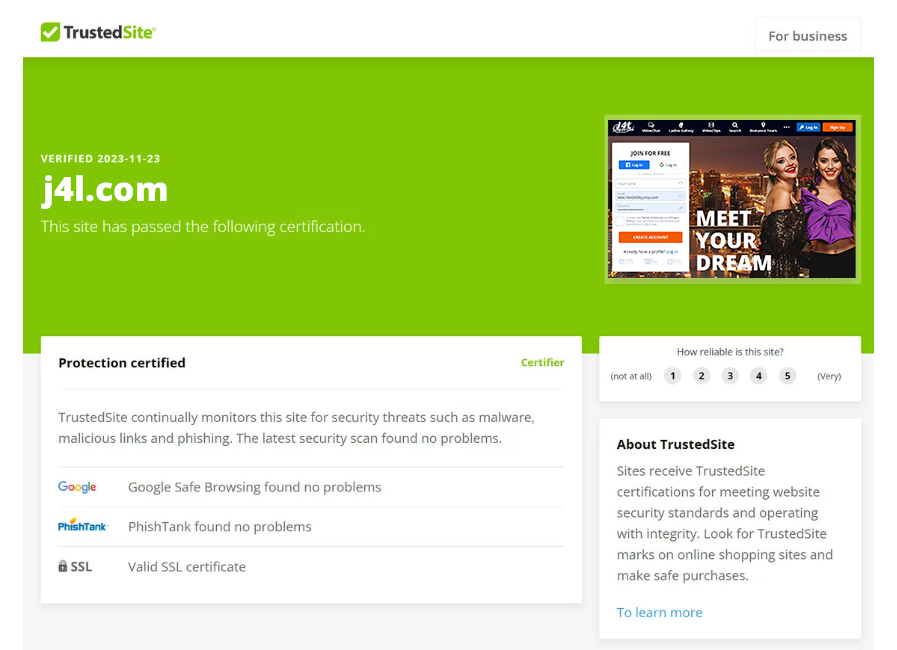Rate site reliability as 5
Screen dimensions: 897x650
click(x=787, y=376)
